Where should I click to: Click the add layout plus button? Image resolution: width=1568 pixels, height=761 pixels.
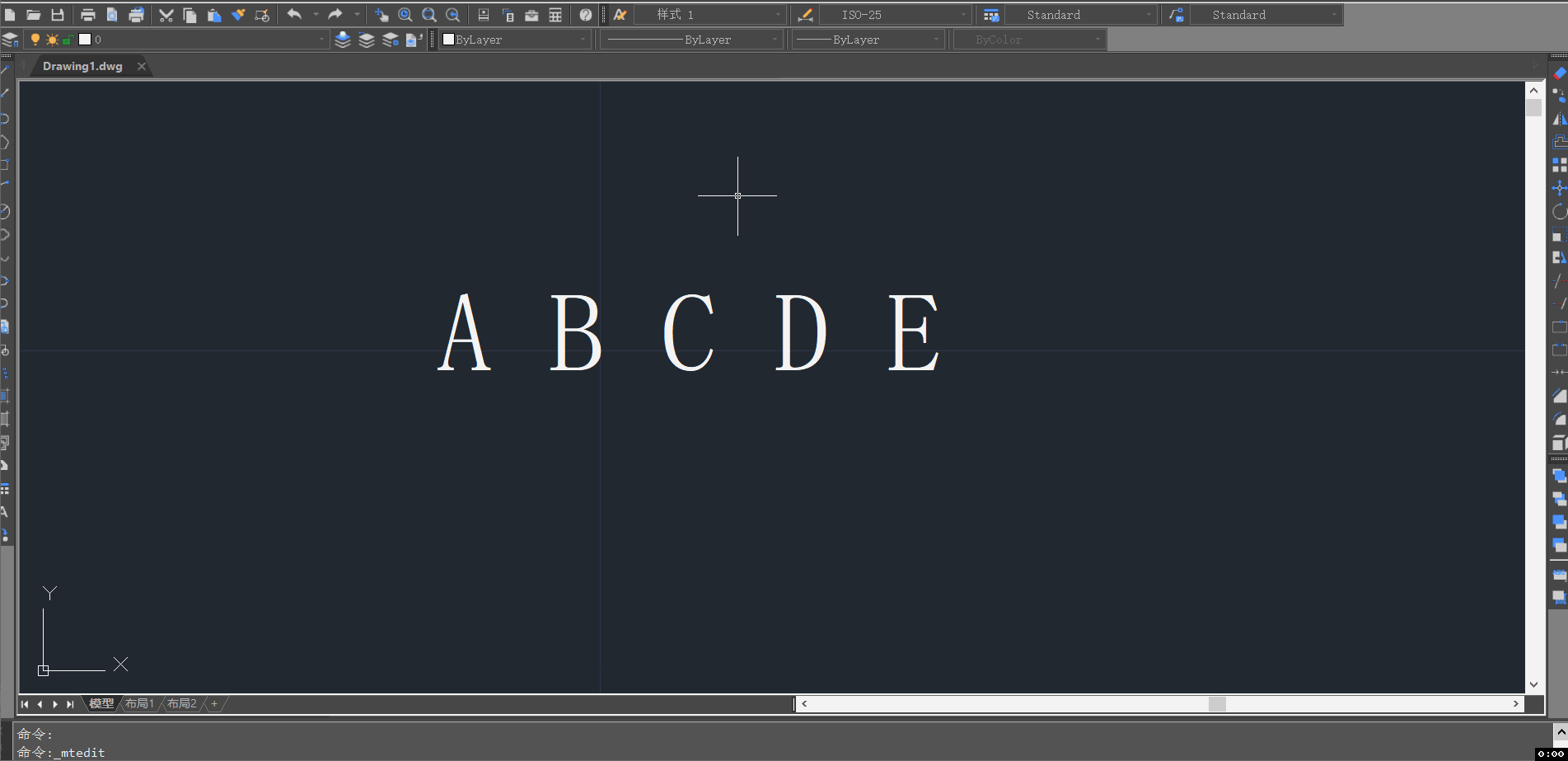click(214, 703)
